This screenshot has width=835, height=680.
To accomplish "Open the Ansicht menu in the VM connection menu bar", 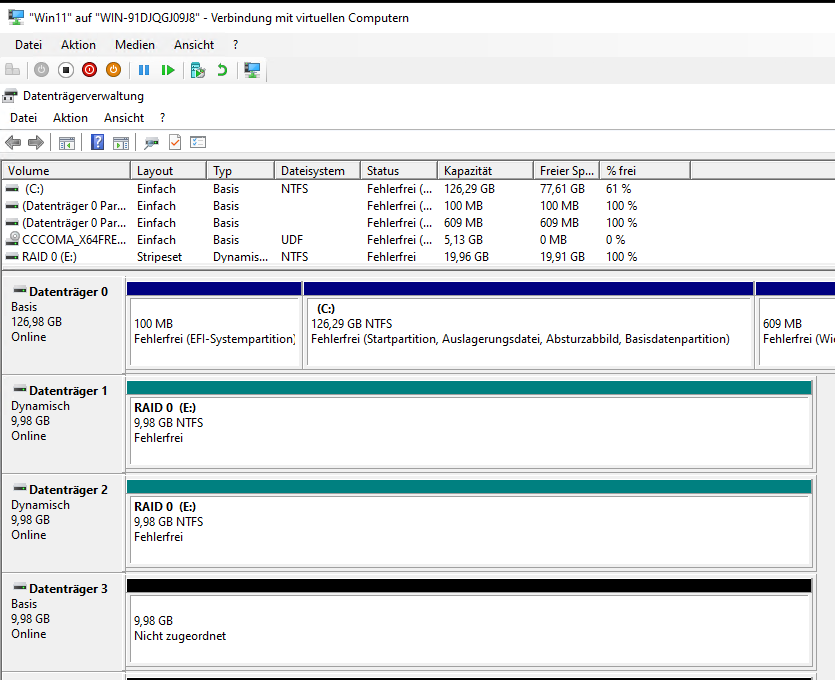I will click(194, 45).
